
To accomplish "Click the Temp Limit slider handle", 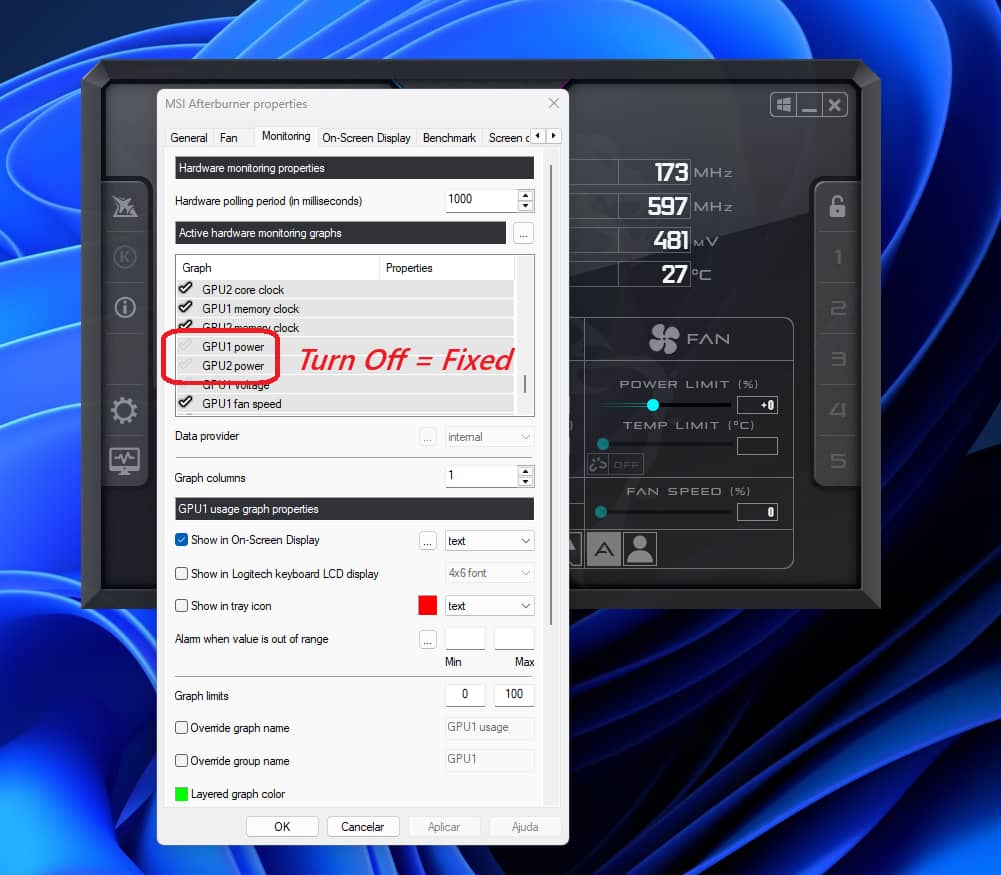I will click(603, 444).
